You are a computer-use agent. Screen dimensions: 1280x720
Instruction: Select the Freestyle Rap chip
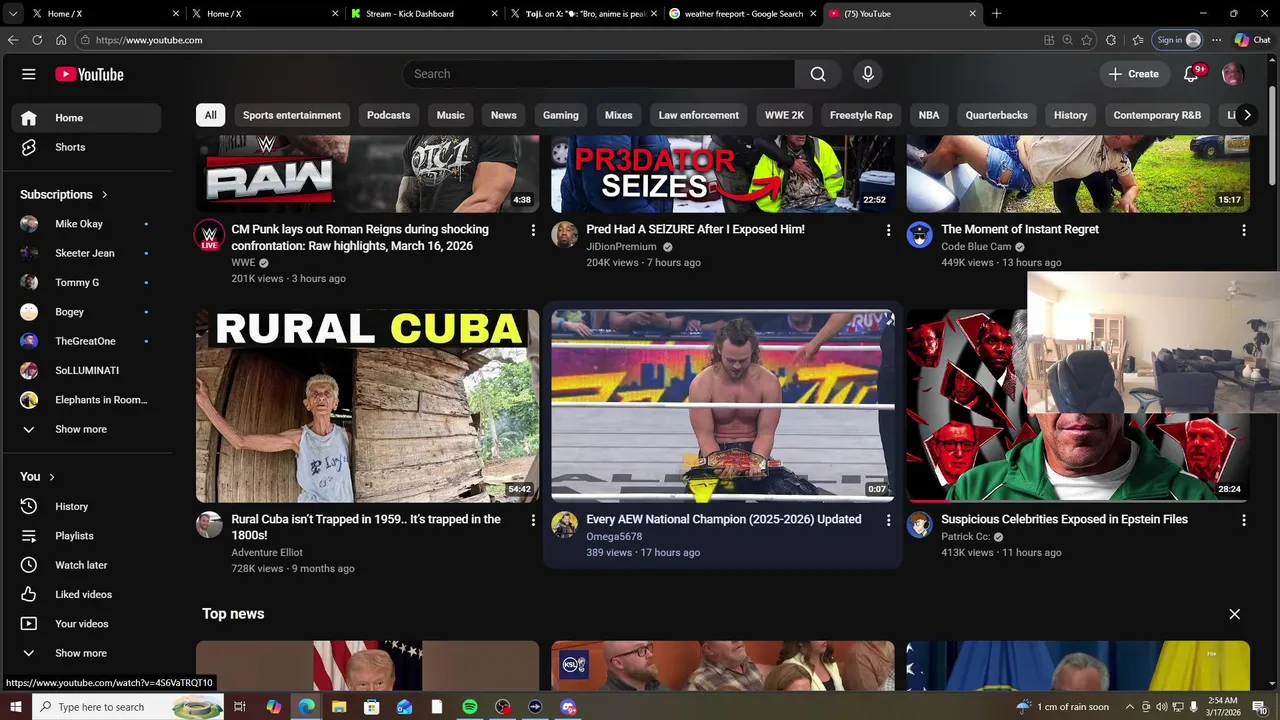[861, 115]
